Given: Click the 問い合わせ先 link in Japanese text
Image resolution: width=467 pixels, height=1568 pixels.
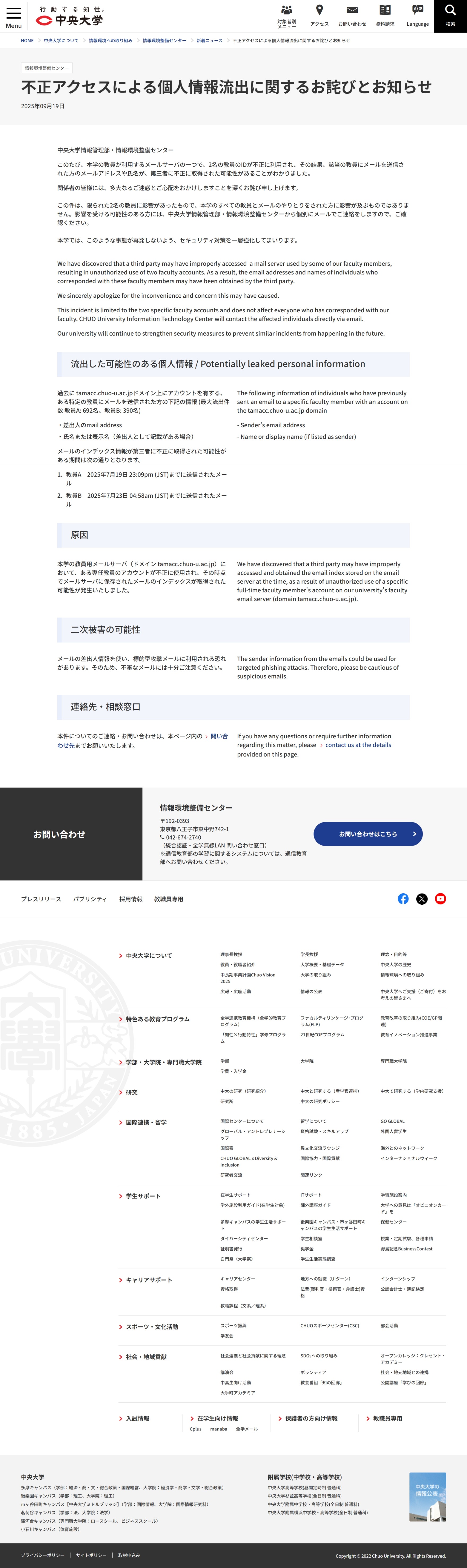Looking at the screenshot, I should 142,741.
